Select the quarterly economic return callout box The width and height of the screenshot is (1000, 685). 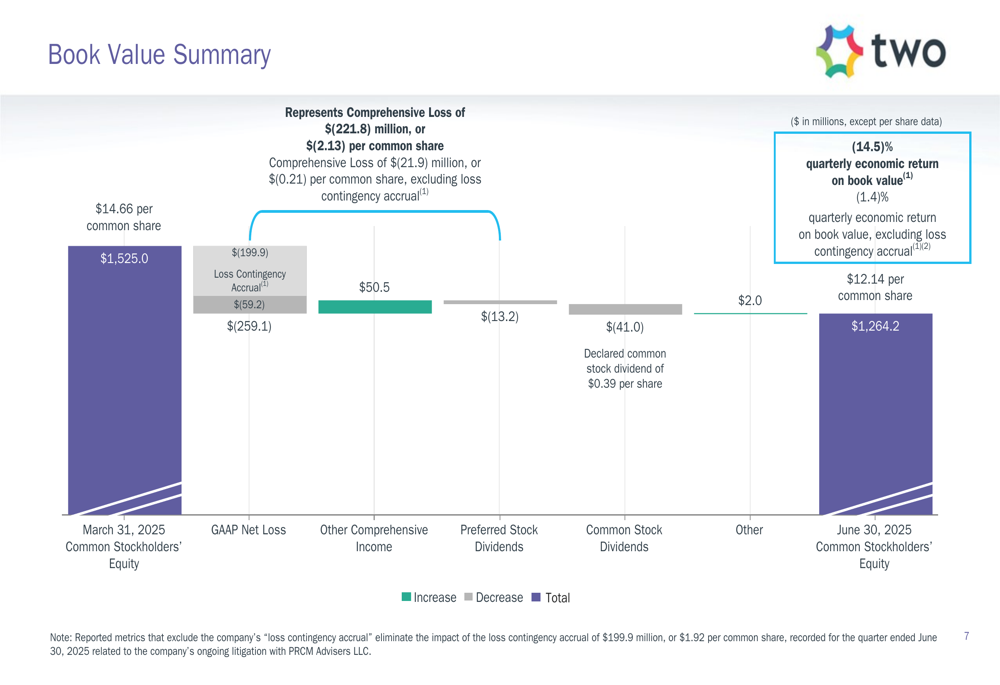point(872,198)
